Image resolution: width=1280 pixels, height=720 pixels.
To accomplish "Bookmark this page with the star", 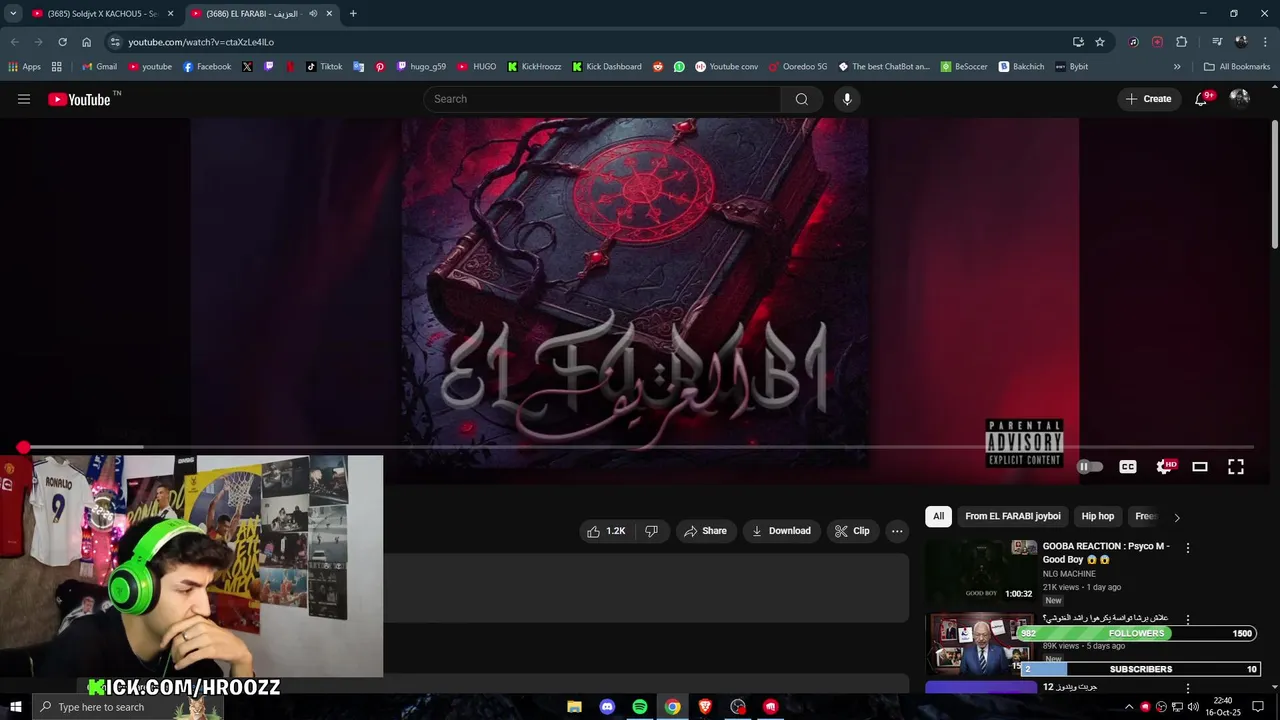I will point(1100,42).
